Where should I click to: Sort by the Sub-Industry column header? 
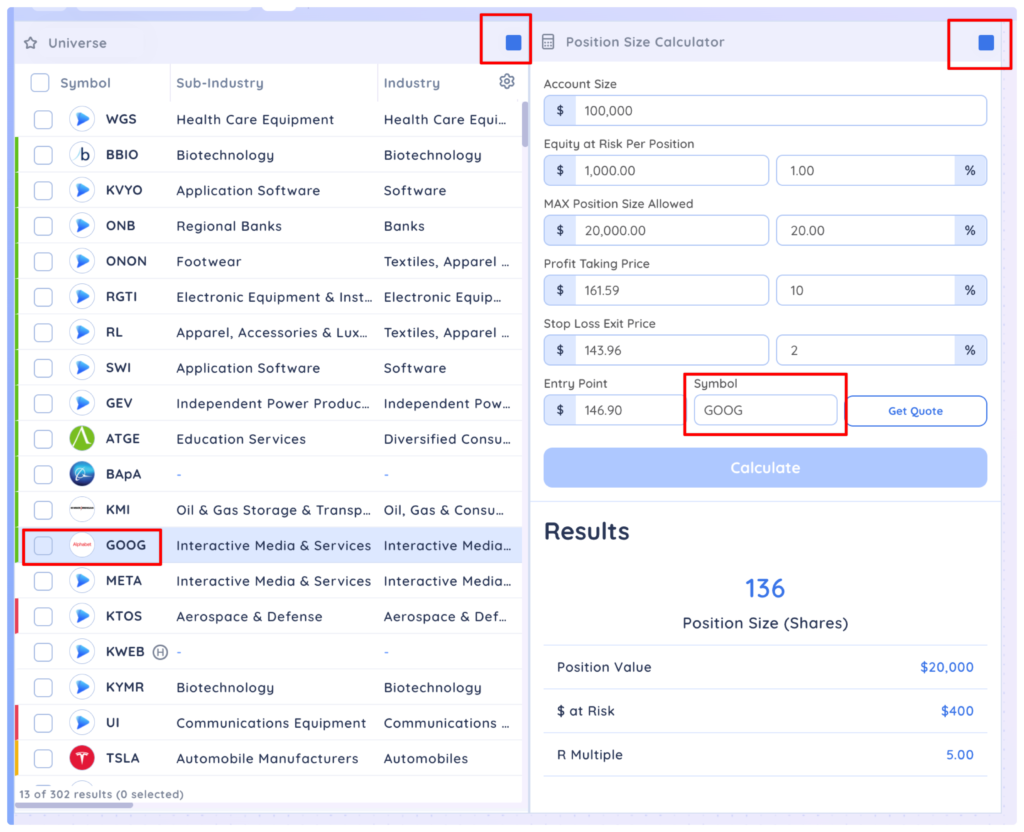[219, 83]
